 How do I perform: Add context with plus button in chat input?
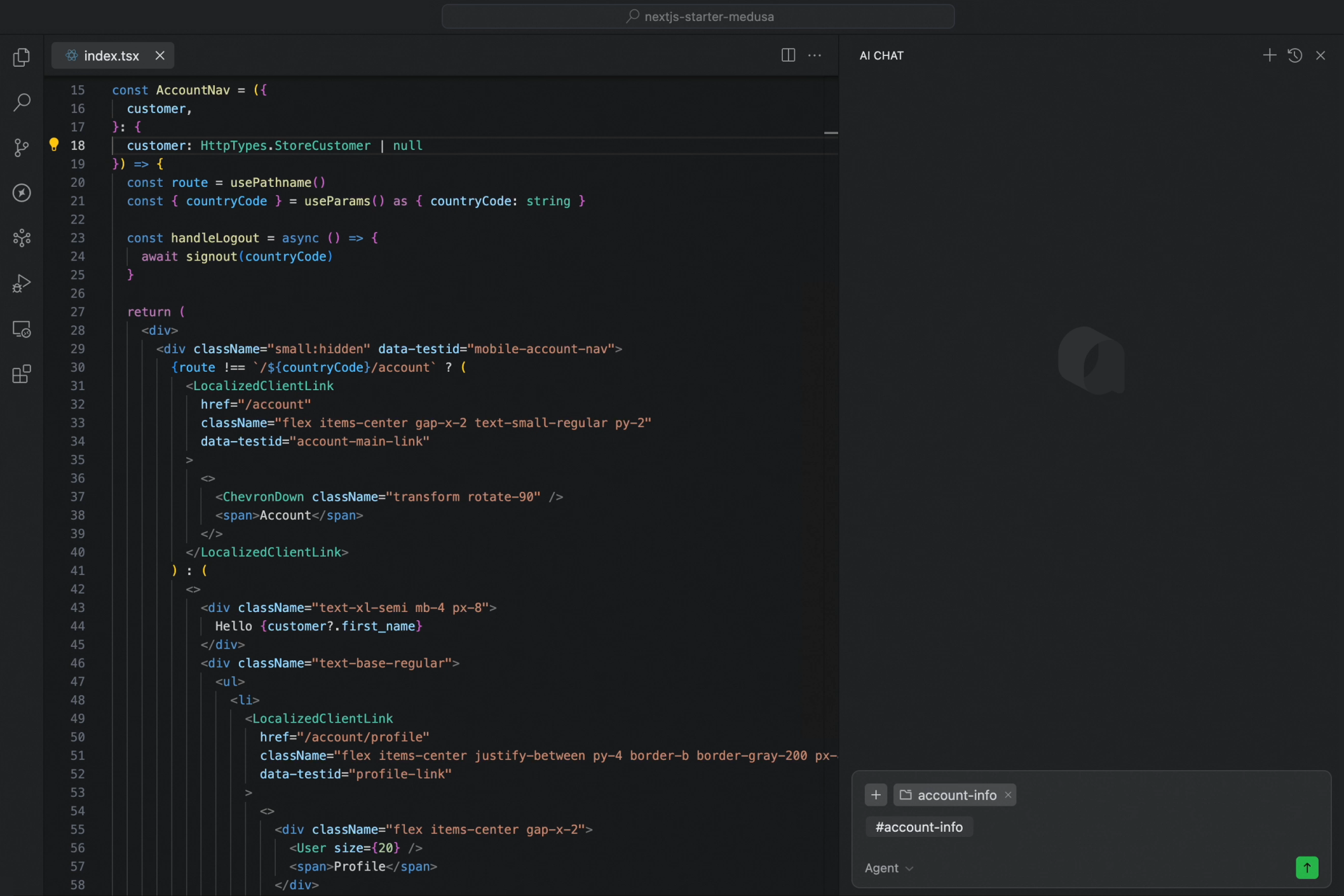click(x=876, y=795)
